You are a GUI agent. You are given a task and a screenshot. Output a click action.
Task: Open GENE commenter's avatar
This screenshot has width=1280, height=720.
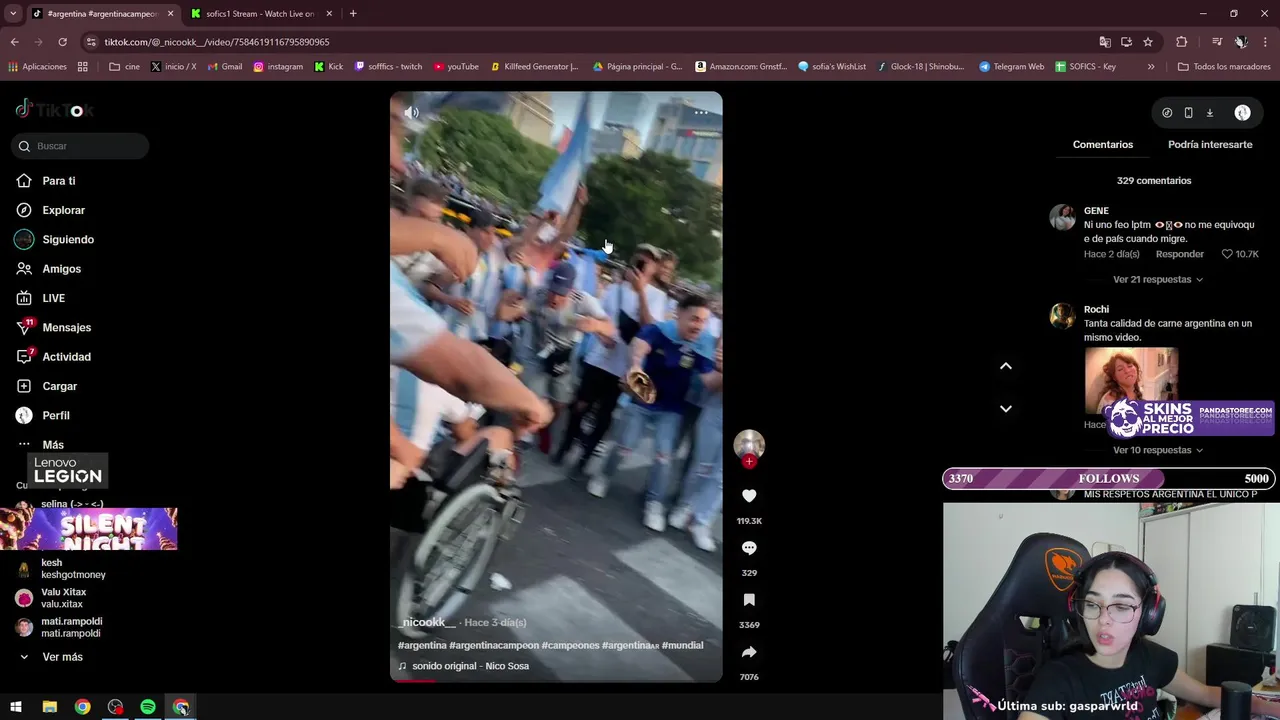(x=1062, y=217)
